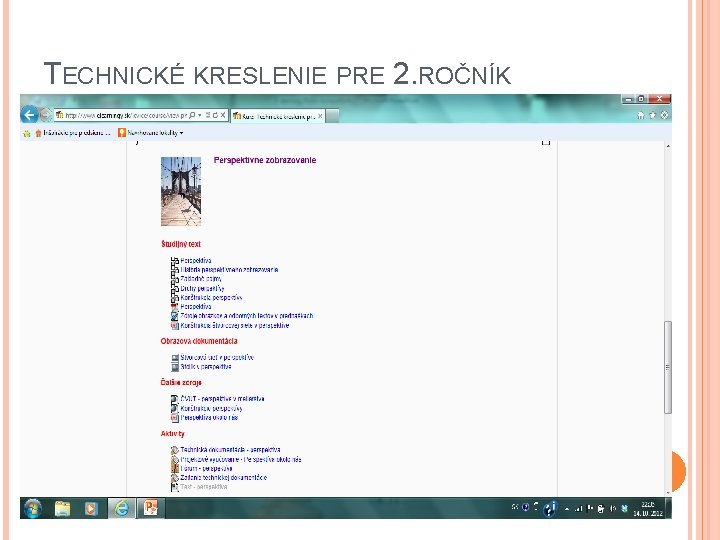Click the add-to-favorites-bar star icon
Screen dimensions: 720x540
27,133
